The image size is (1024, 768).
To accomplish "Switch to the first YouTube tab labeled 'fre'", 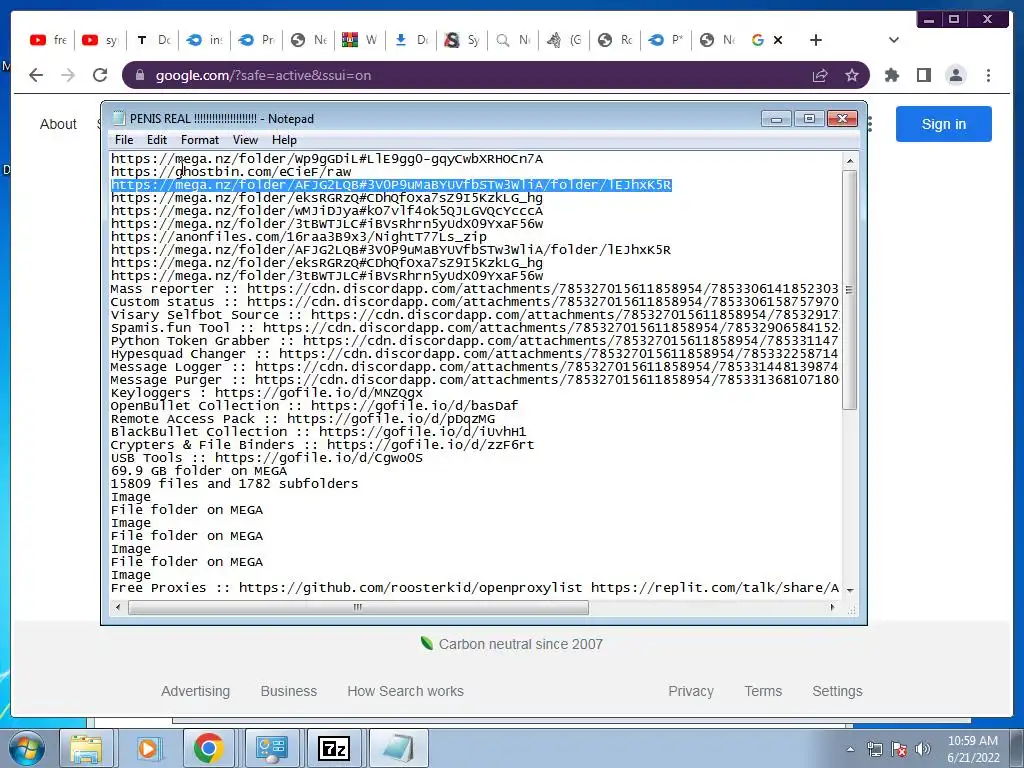I will (48, 40).
